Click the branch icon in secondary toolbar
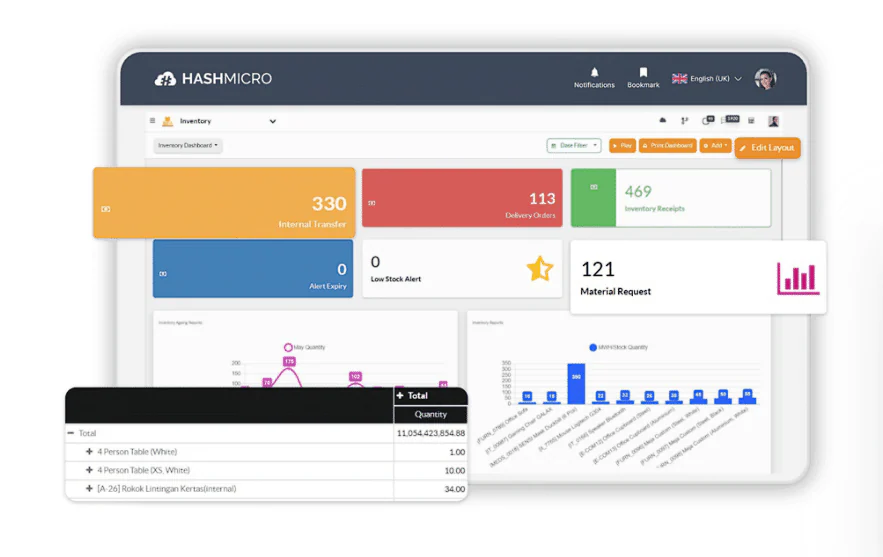Screen dimensions: 883x557 pos(684,121)
